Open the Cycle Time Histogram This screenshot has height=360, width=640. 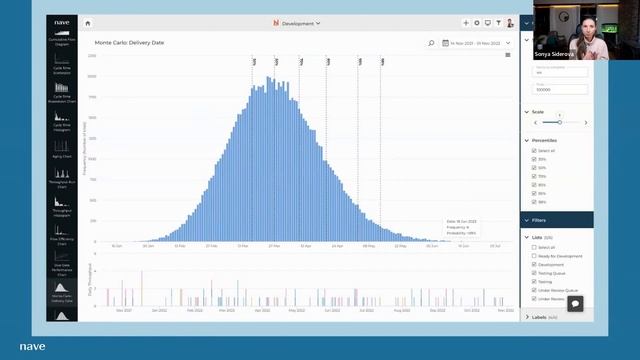[x=62, y=122]
